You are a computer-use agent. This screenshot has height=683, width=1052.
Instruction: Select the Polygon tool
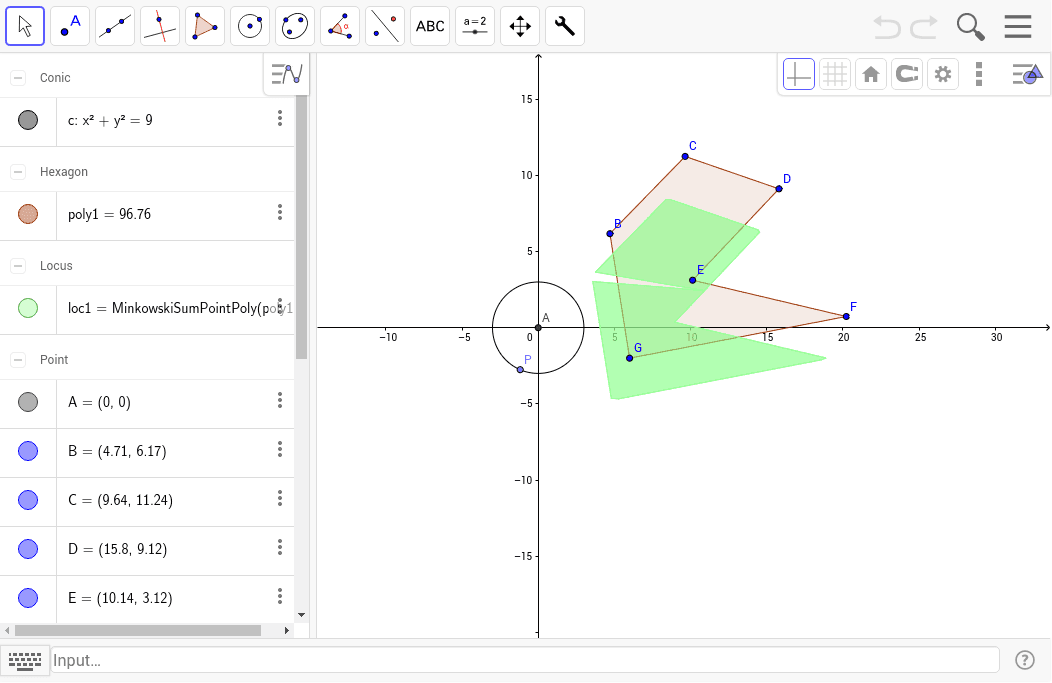[204, 25]
